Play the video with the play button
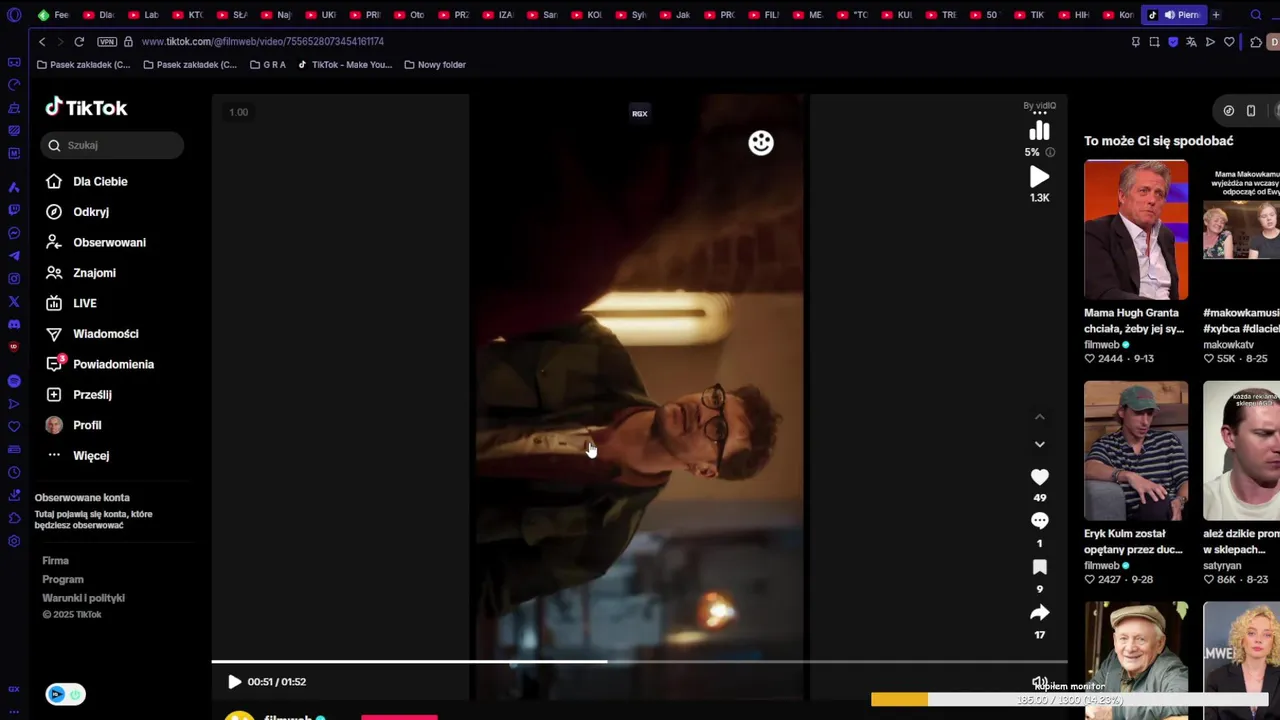The image size is (1280, 720). [x=234, y=682]
